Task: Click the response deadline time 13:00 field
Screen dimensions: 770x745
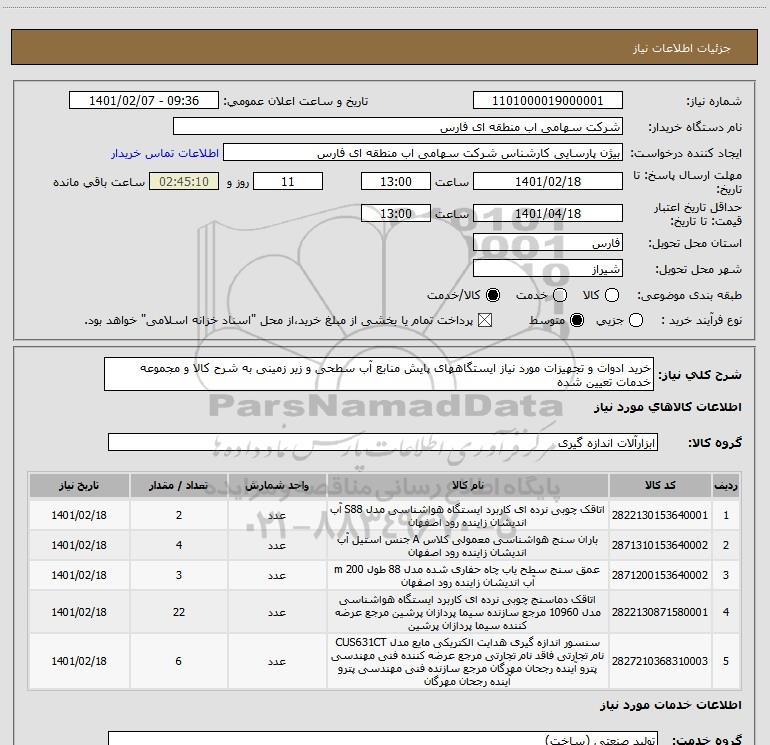Action: pyautogui.click(x=396, y=181)
